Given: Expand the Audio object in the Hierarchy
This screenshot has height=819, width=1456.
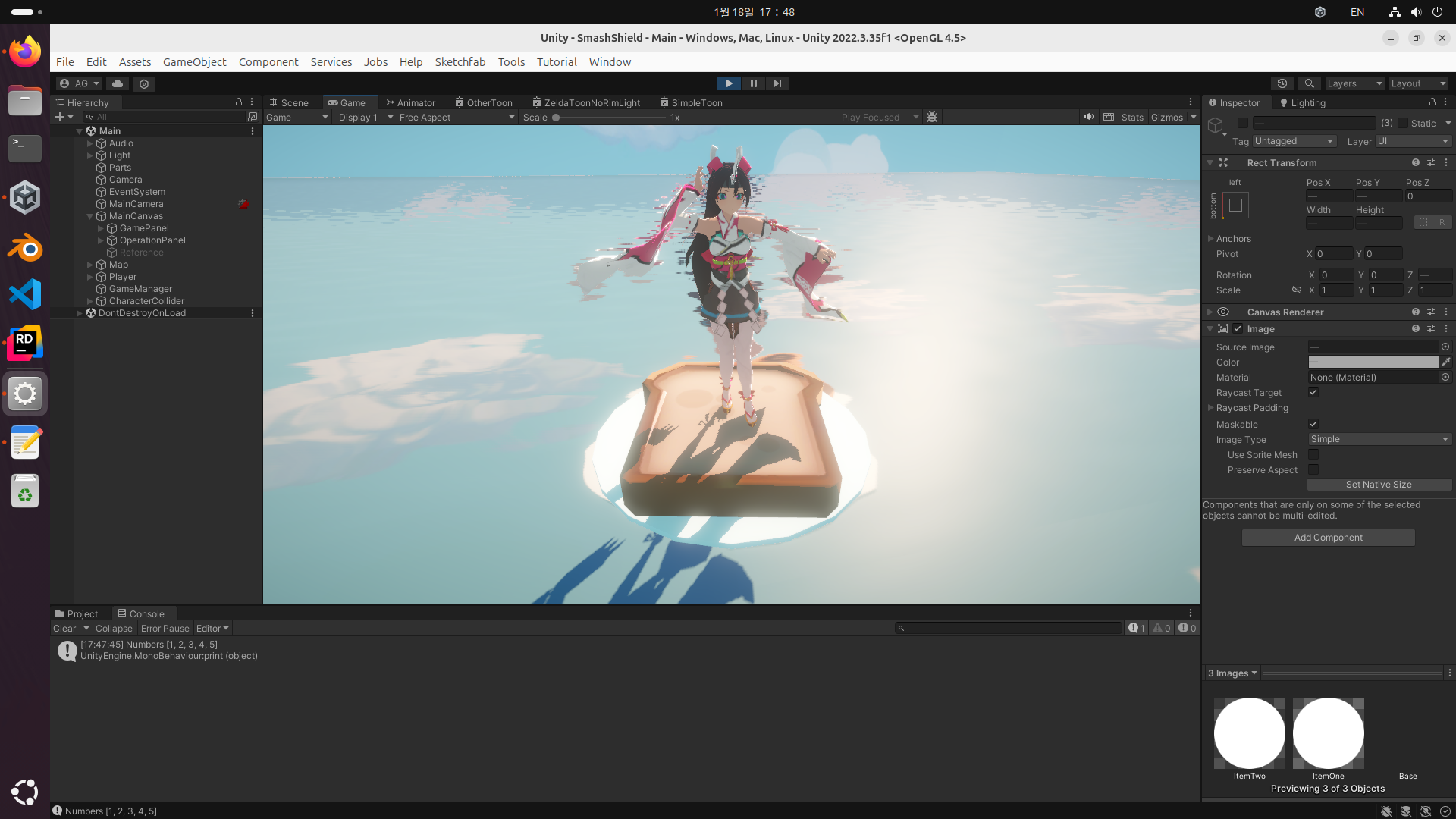Looking at the screenshot, I should click(89, 143).
